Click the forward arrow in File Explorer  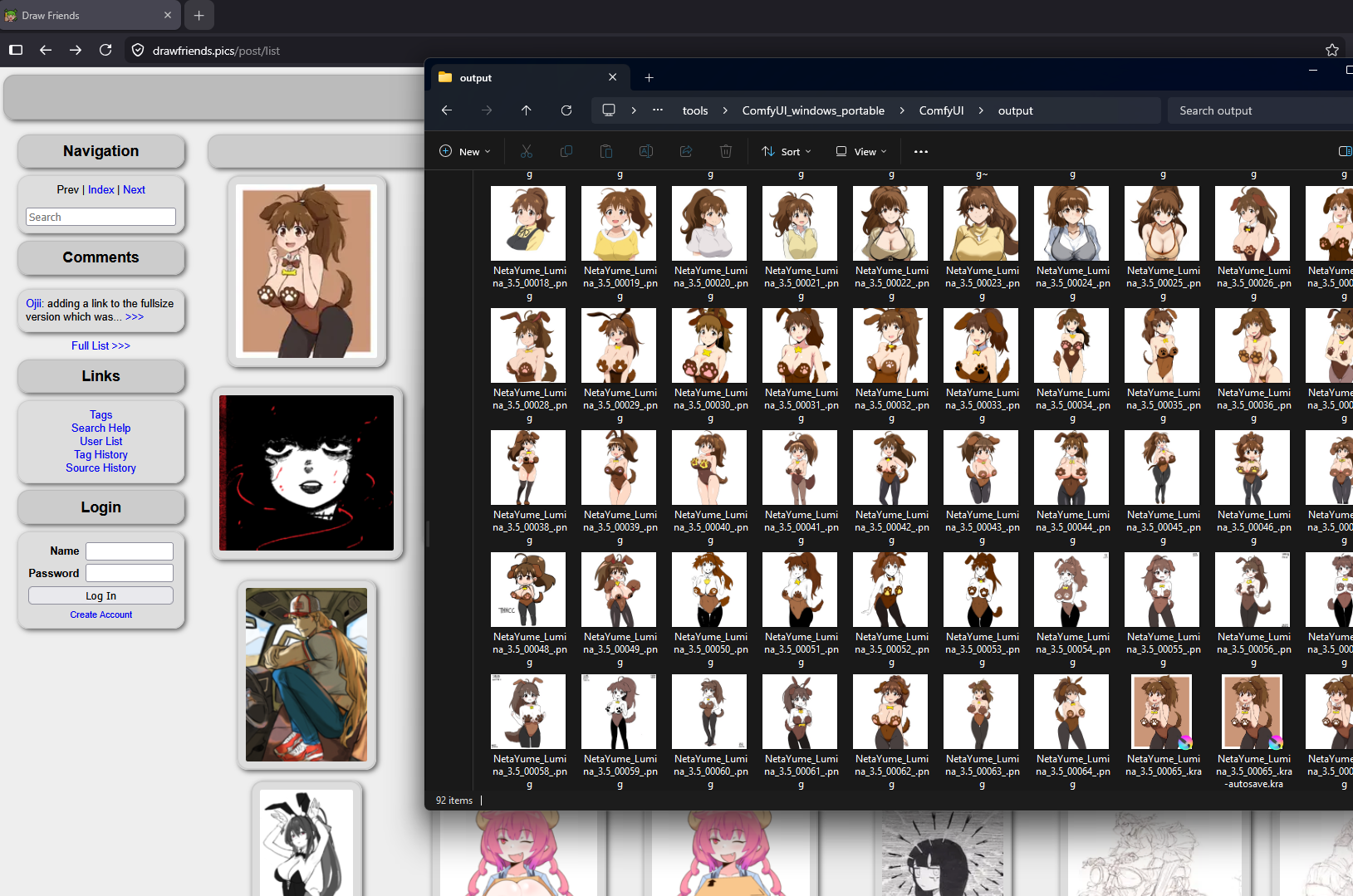(x=487, y=110)
